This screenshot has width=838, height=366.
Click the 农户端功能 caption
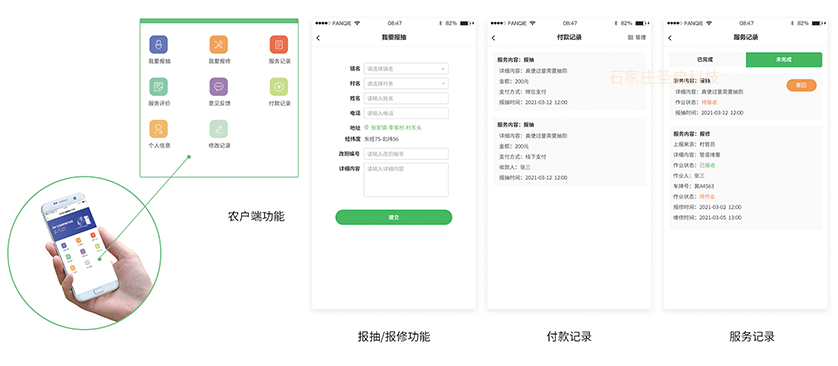[256, 216]
